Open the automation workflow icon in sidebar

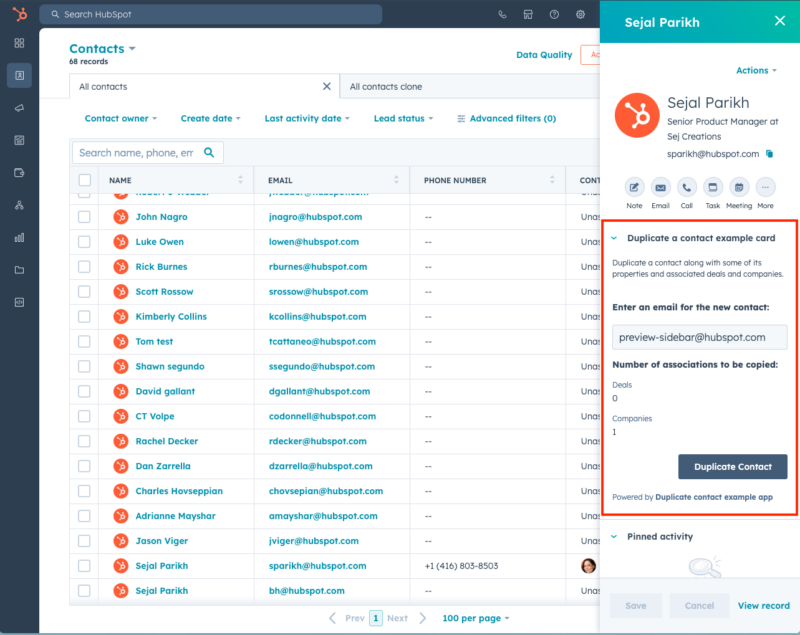pyautogui.click(x=19, y=205)
